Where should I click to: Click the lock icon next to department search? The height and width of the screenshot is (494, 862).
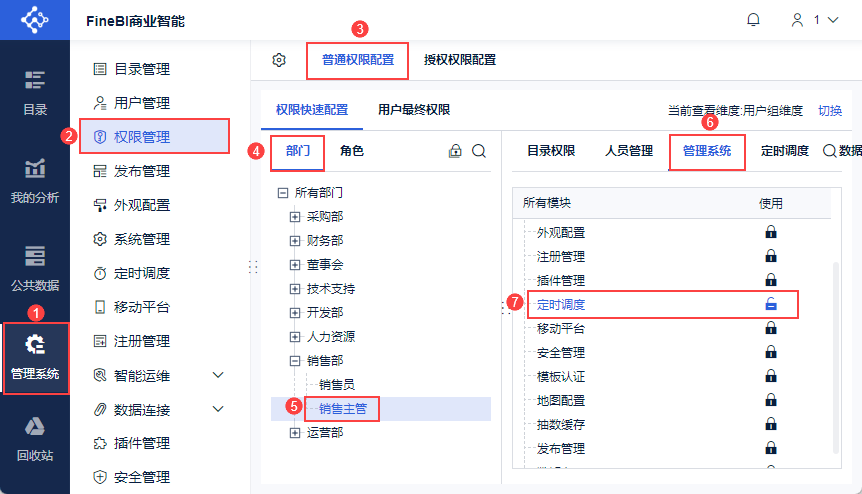tap(455, 151)
